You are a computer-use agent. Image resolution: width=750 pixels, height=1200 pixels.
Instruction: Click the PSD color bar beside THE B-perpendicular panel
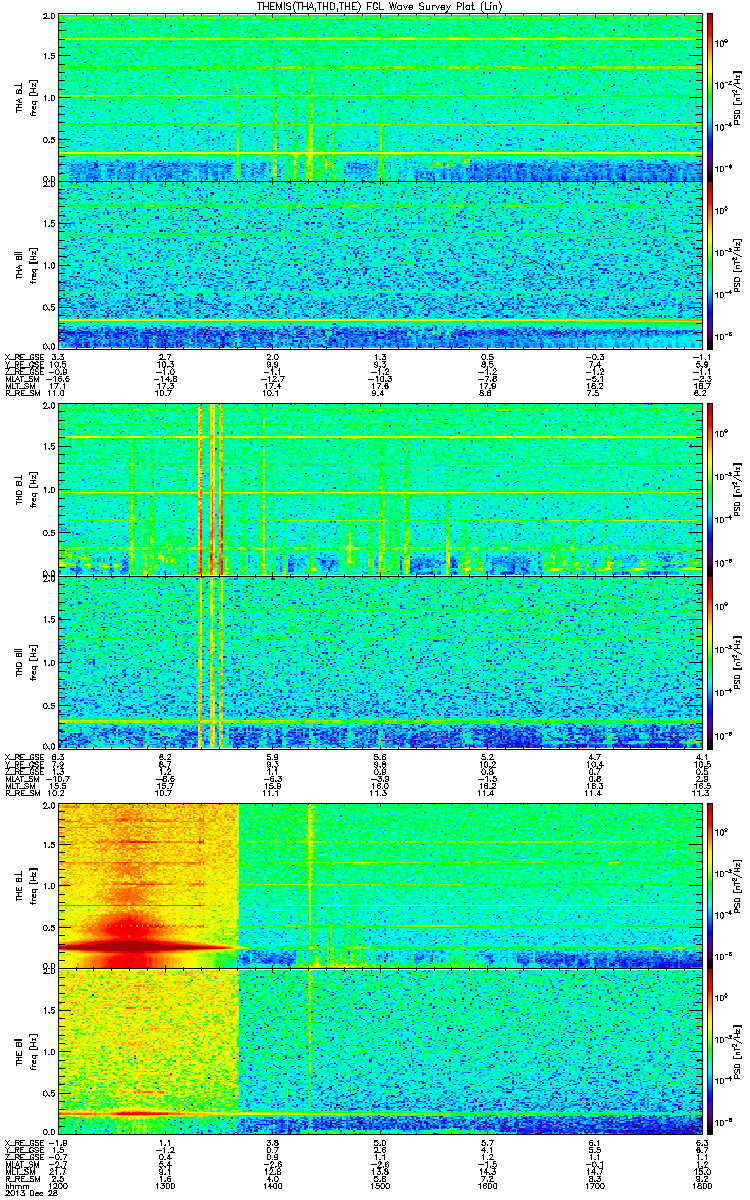pyautogui.click(x=710, y=886)
